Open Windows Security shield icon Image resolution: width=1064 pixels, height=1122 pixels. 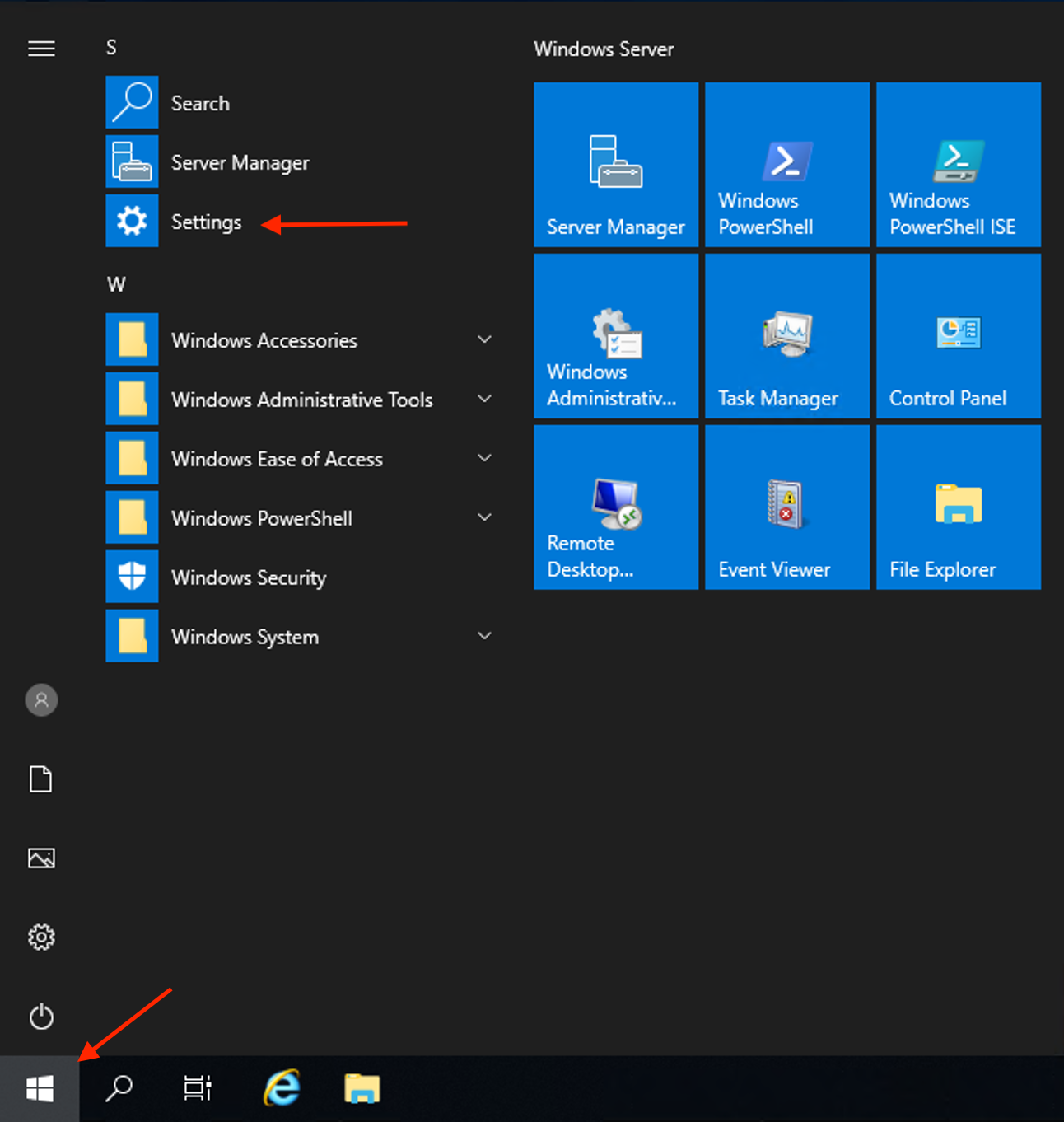(132, 577)
